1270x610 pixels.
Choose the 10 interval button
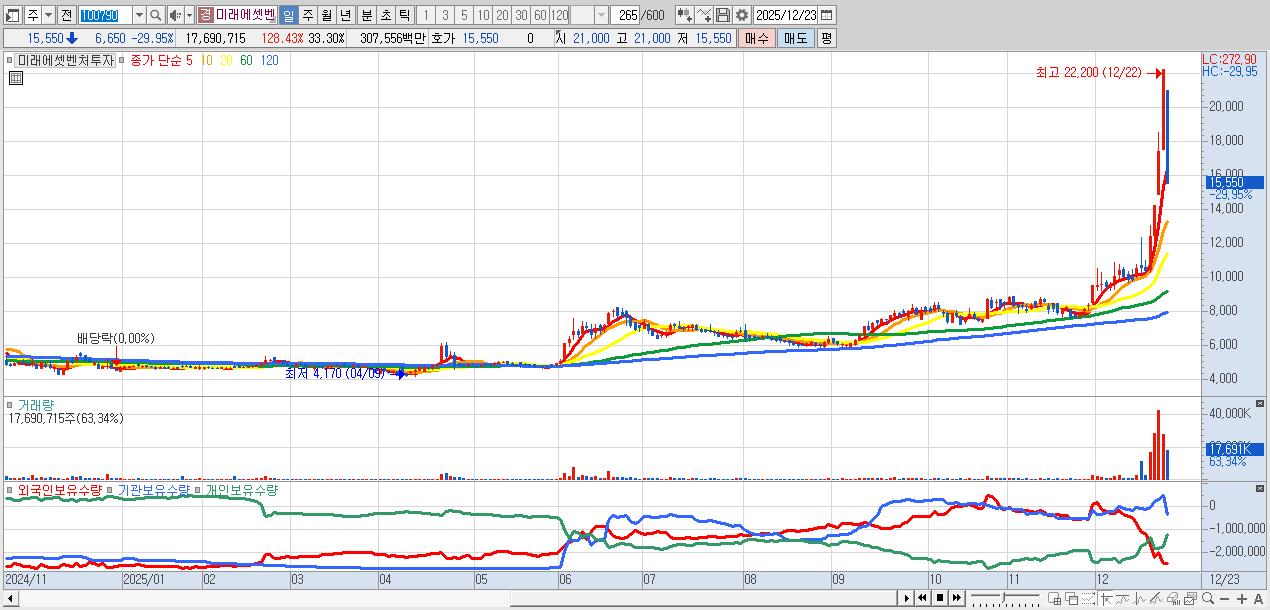pyautogui.click(x=483, y=15)
